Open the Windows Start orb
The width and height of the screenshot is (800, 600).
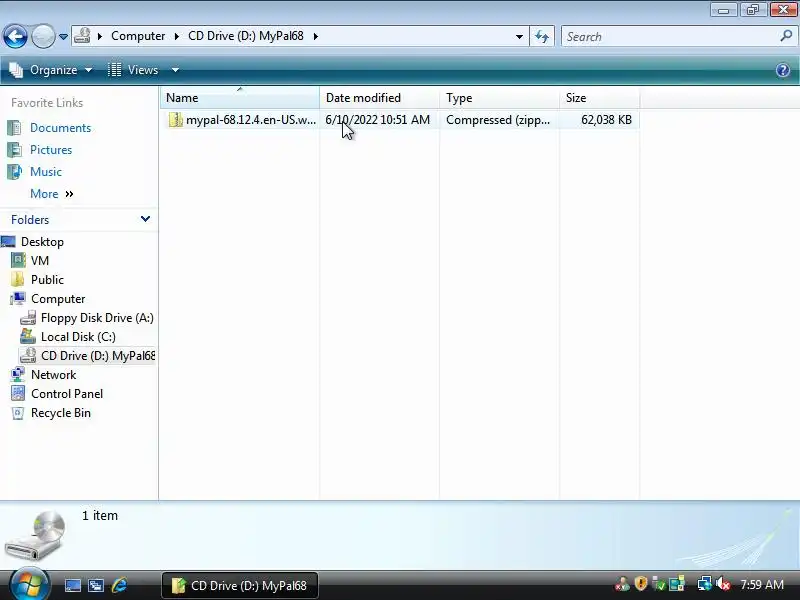tap(29, 583)
